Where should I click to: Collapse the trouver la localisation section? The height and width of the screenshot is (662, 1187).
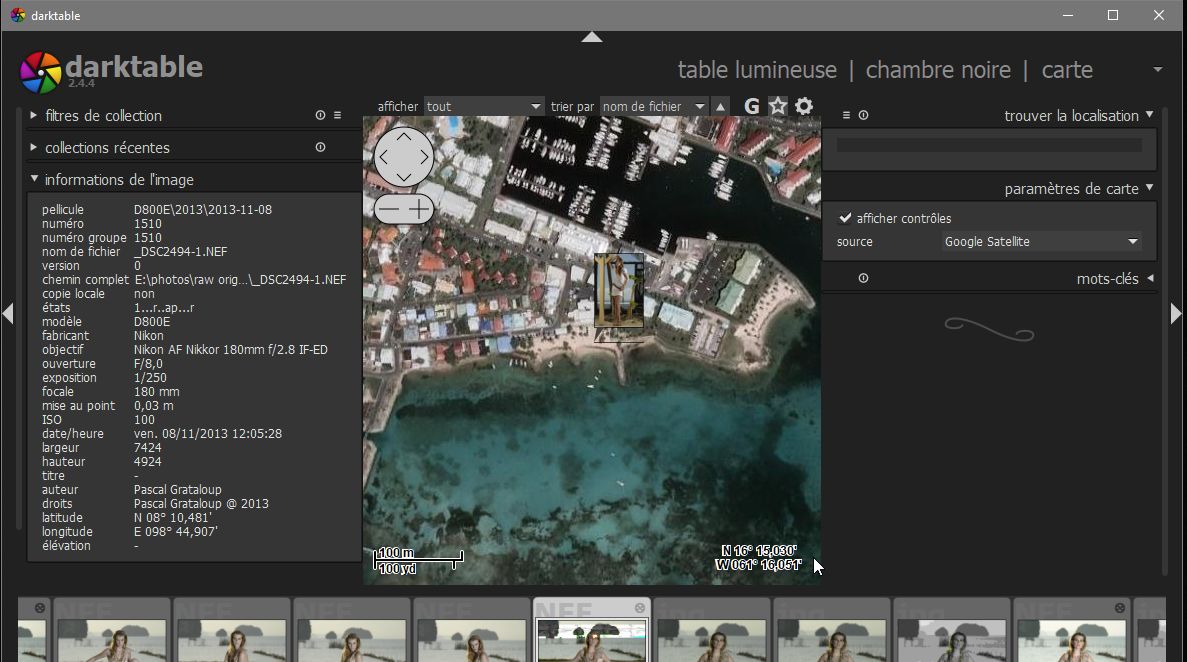click(1149, 115)
